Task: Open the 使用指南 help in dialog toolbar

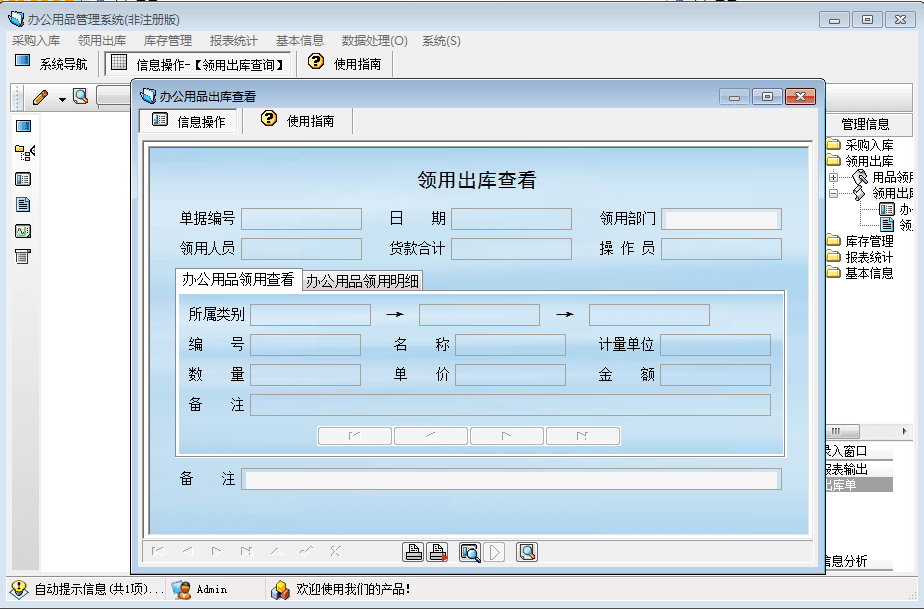Action: [x=298, y=121]
